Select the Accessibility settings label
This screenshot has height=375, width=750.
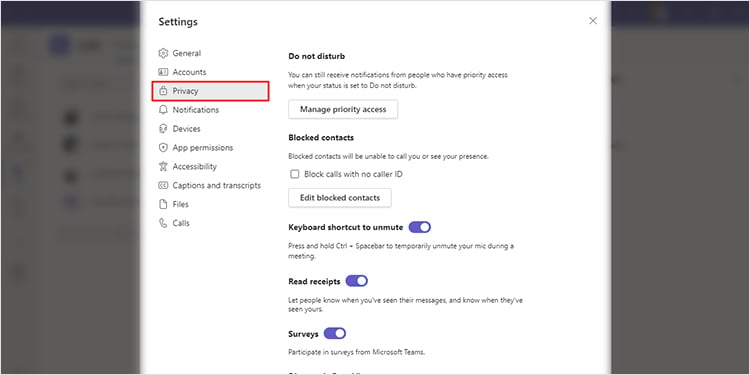tap(195, 166)
